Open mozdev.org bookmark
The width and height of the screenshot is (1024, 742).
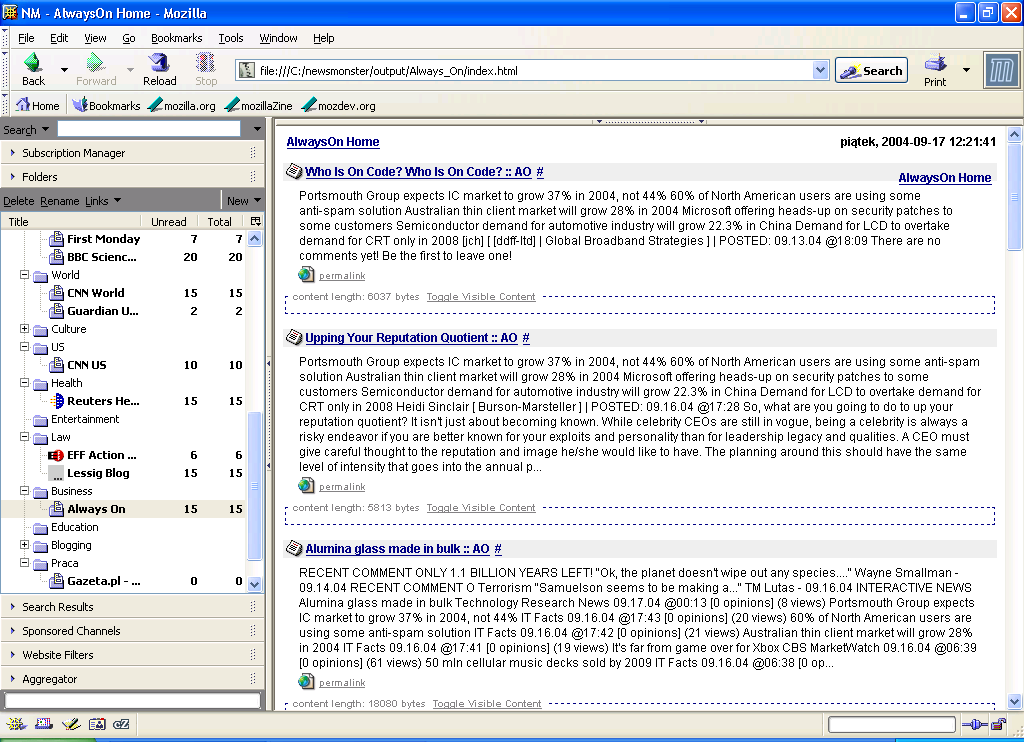[x=339, y=105]
